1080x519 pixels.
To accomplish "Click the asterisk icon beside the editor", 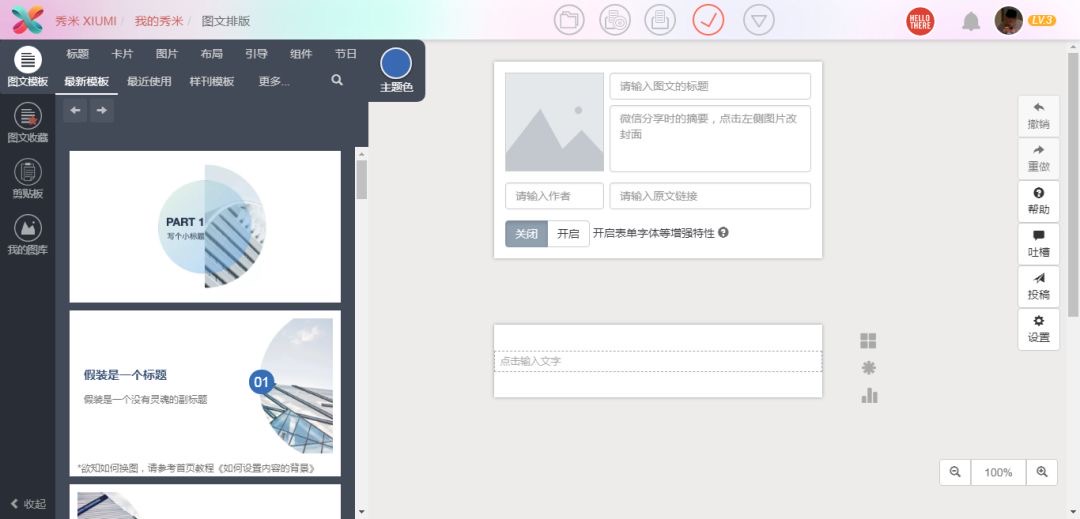I will 869,368.
